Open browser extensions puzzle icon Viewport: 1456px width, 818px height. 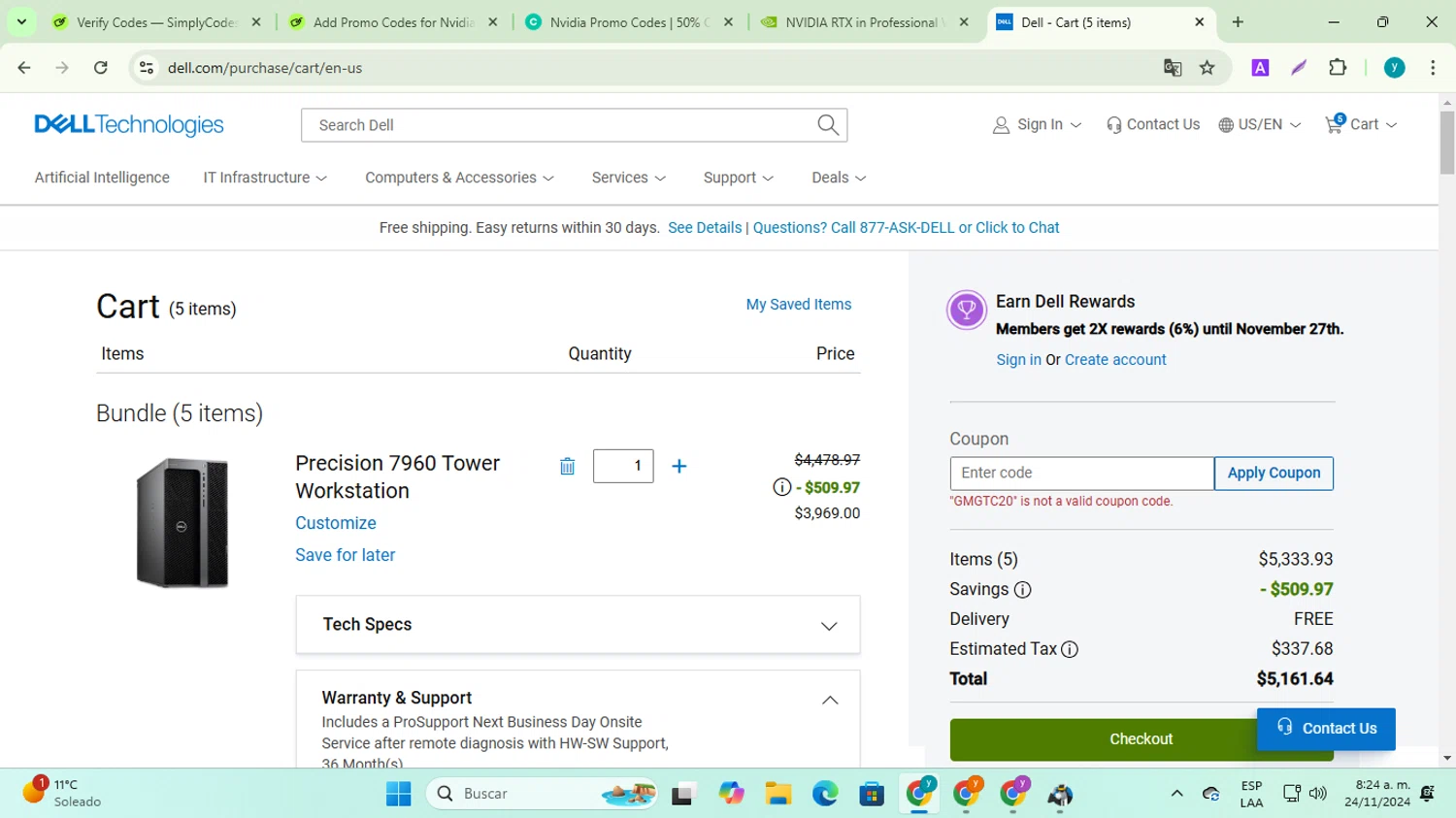pyautogui.click(x=1338, y=68)
